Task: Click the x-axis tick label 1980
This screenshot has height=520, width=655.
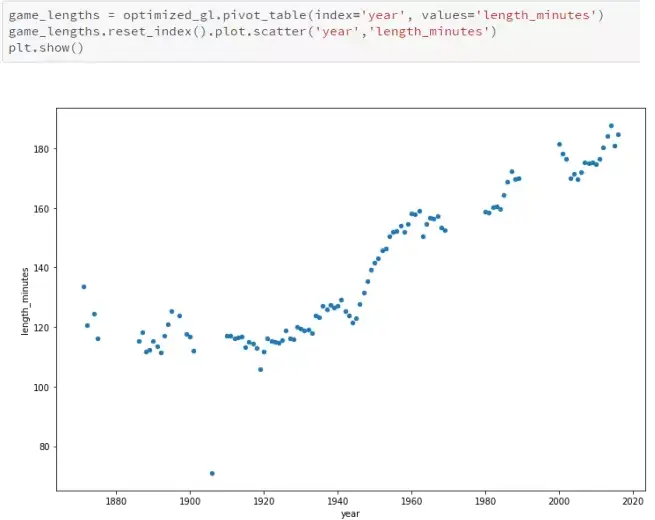Action: pos(485,501)
